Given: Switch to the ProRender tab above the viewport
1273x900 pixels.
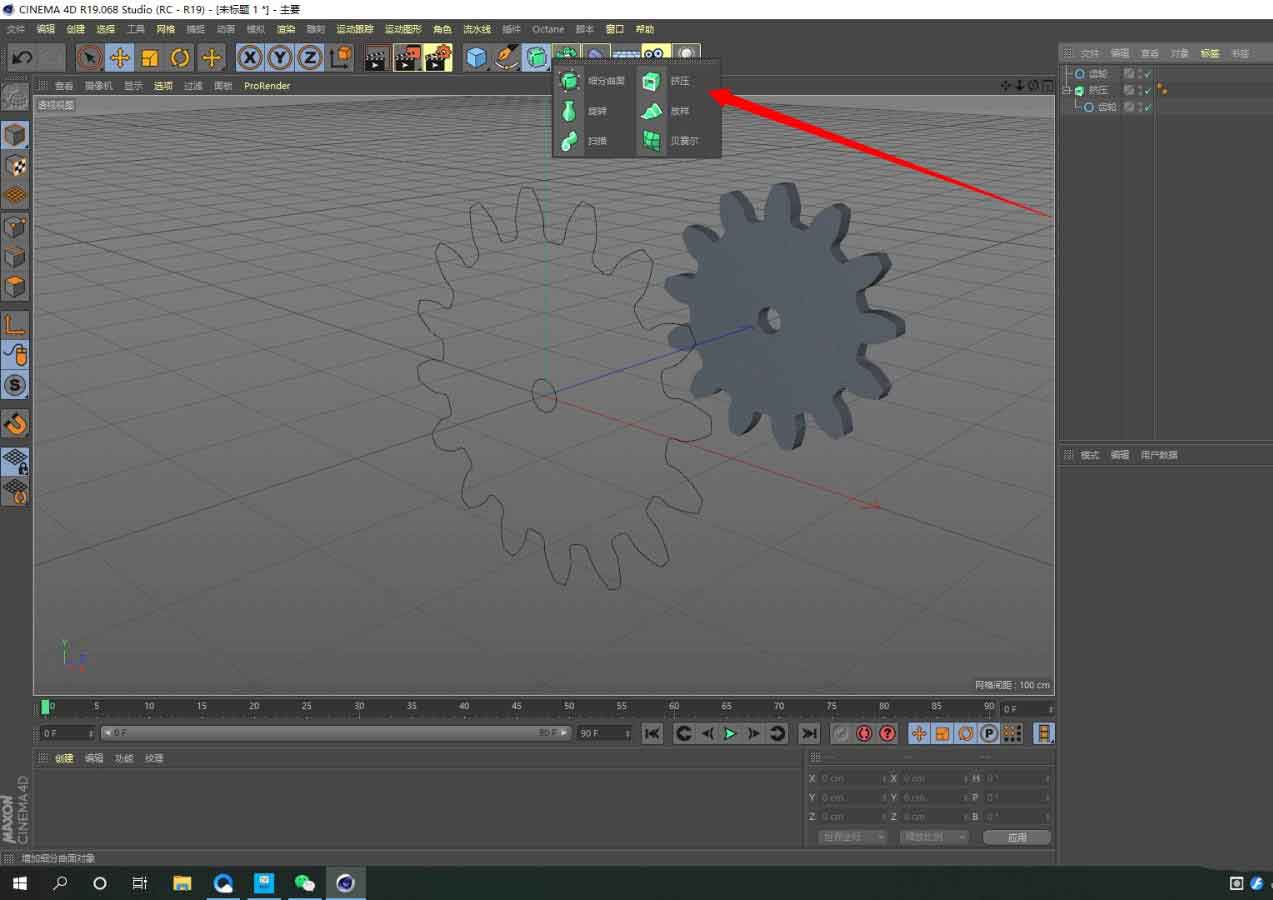Looking at the screenshot, I should pos(266,86).
